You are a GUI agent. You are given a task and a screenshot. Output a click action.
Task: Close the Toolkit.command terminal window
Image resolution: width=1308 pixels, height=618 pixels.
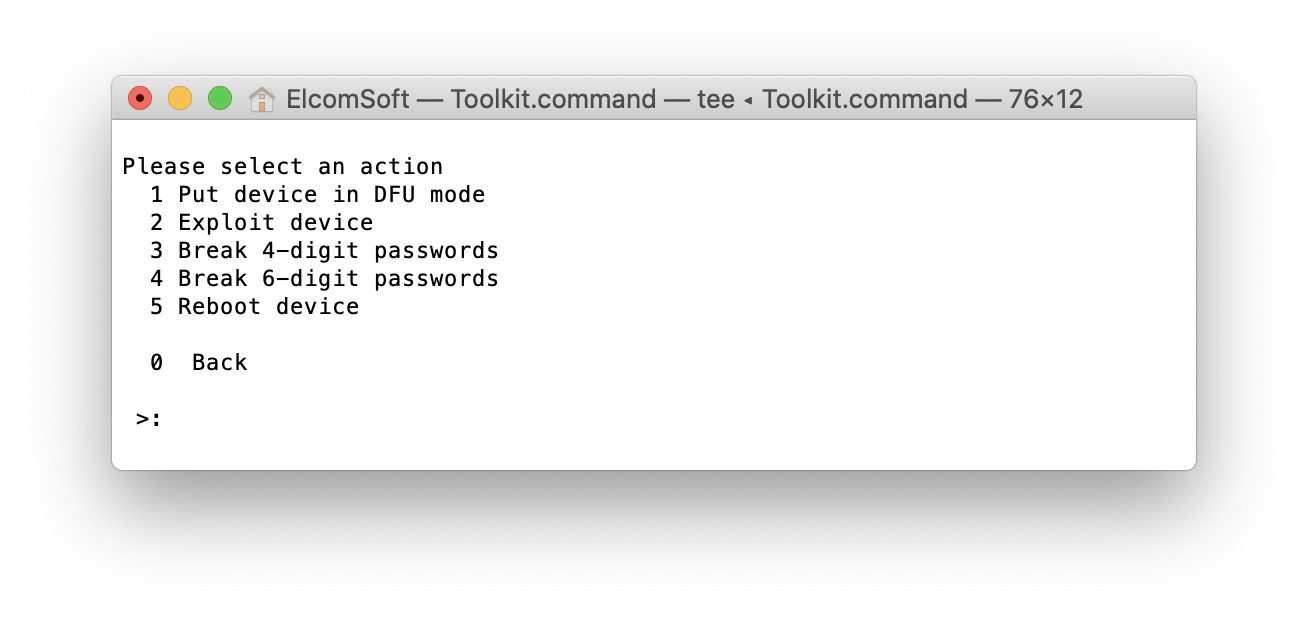point(140,99)
